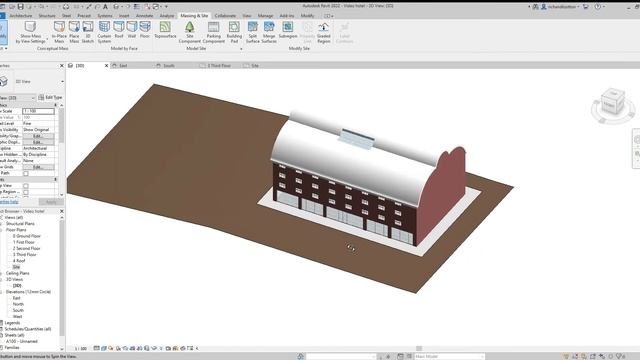Select the Subregion tool

coord(288,30)
